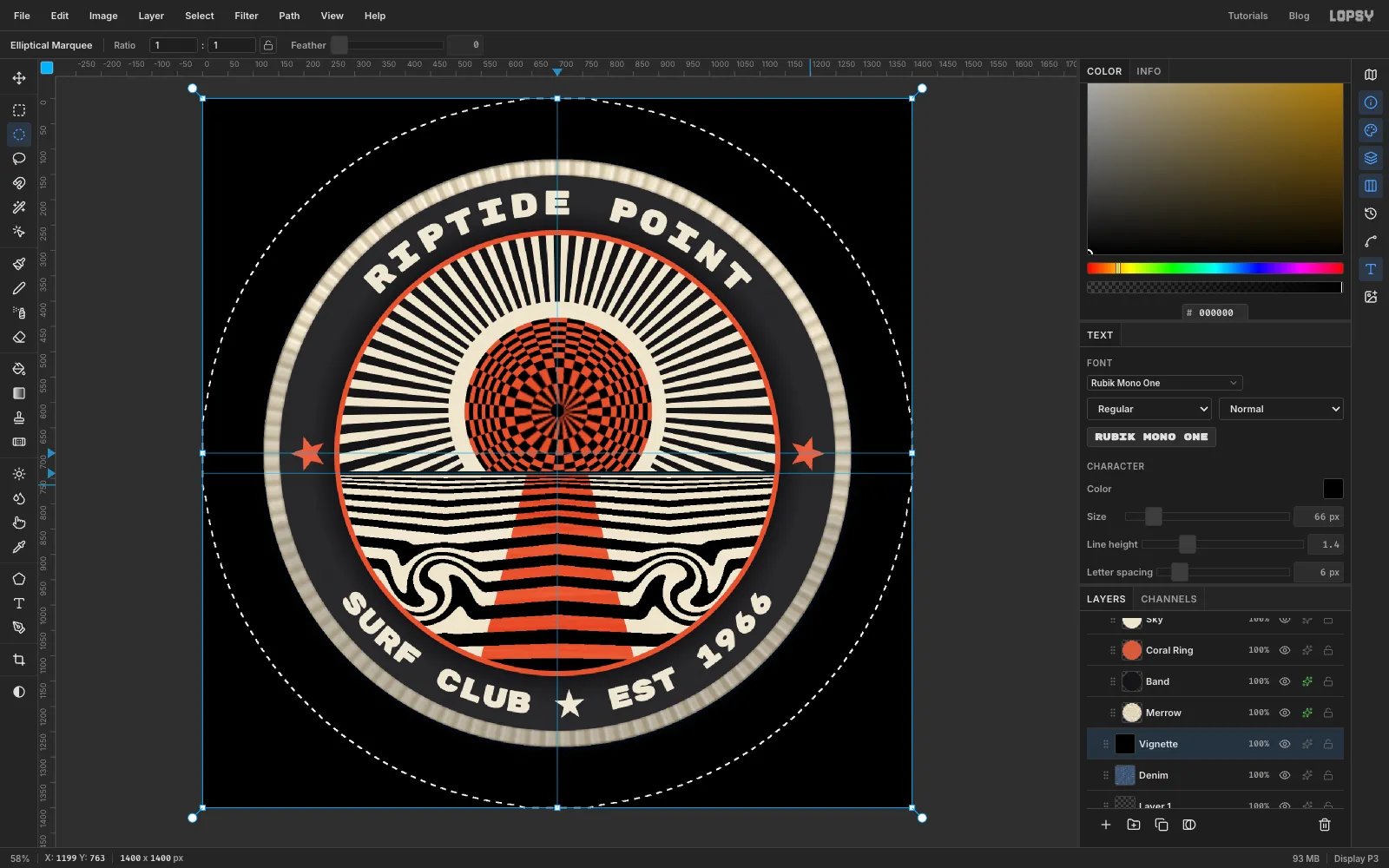This screenshot has width=1389, height=868.
Task: Select the Brush tool
Action: click(x=19, y=264)
